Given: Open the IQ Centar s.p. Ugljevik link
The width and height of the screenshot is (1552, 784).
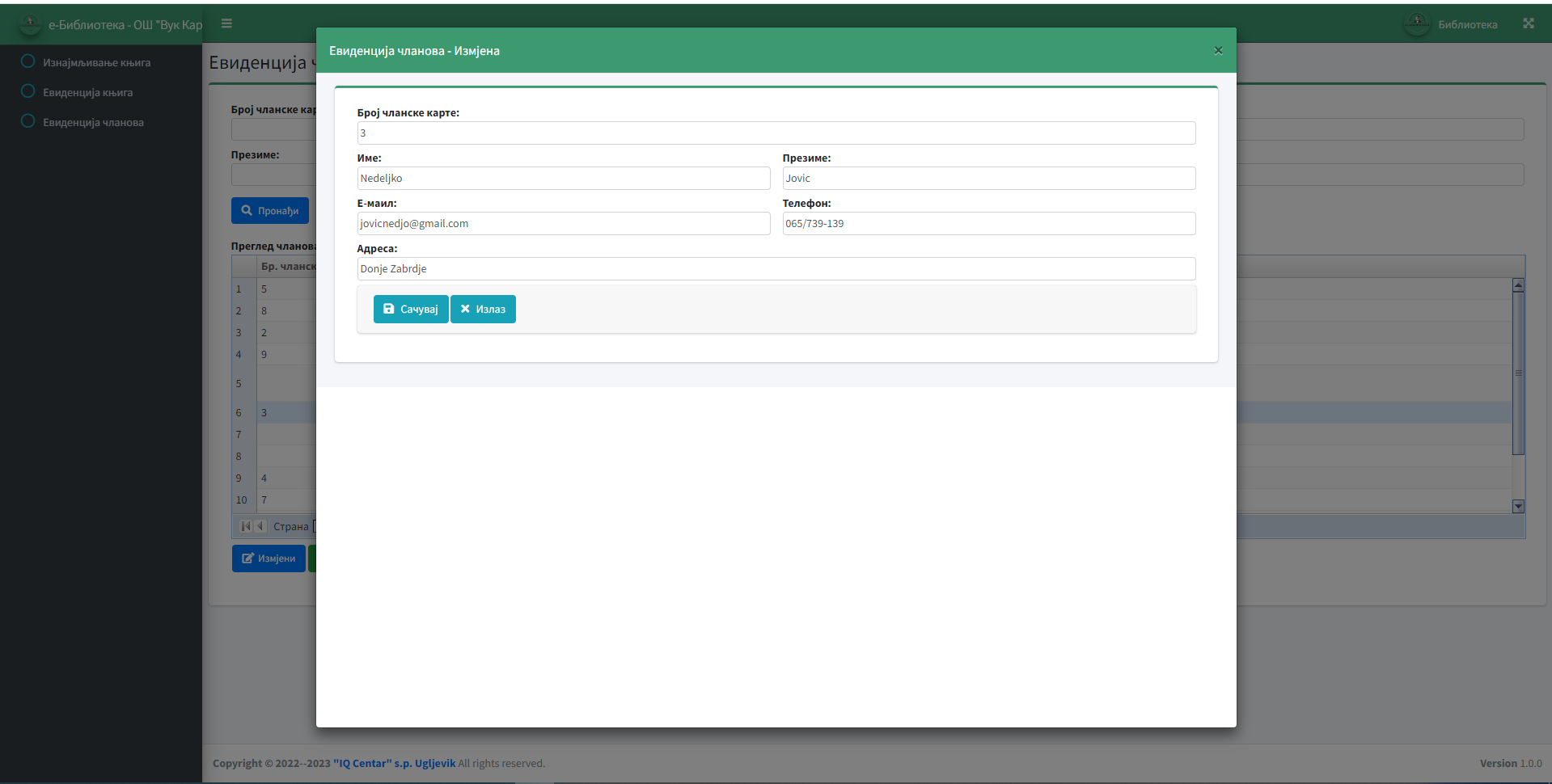Looking at the screenshot, I should click(394, 764).
